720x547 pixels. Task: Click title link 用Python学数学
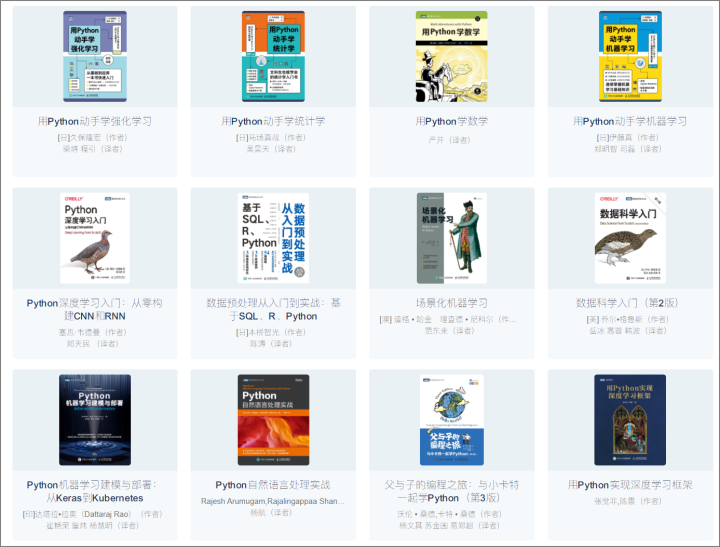(x=451, y=121)
